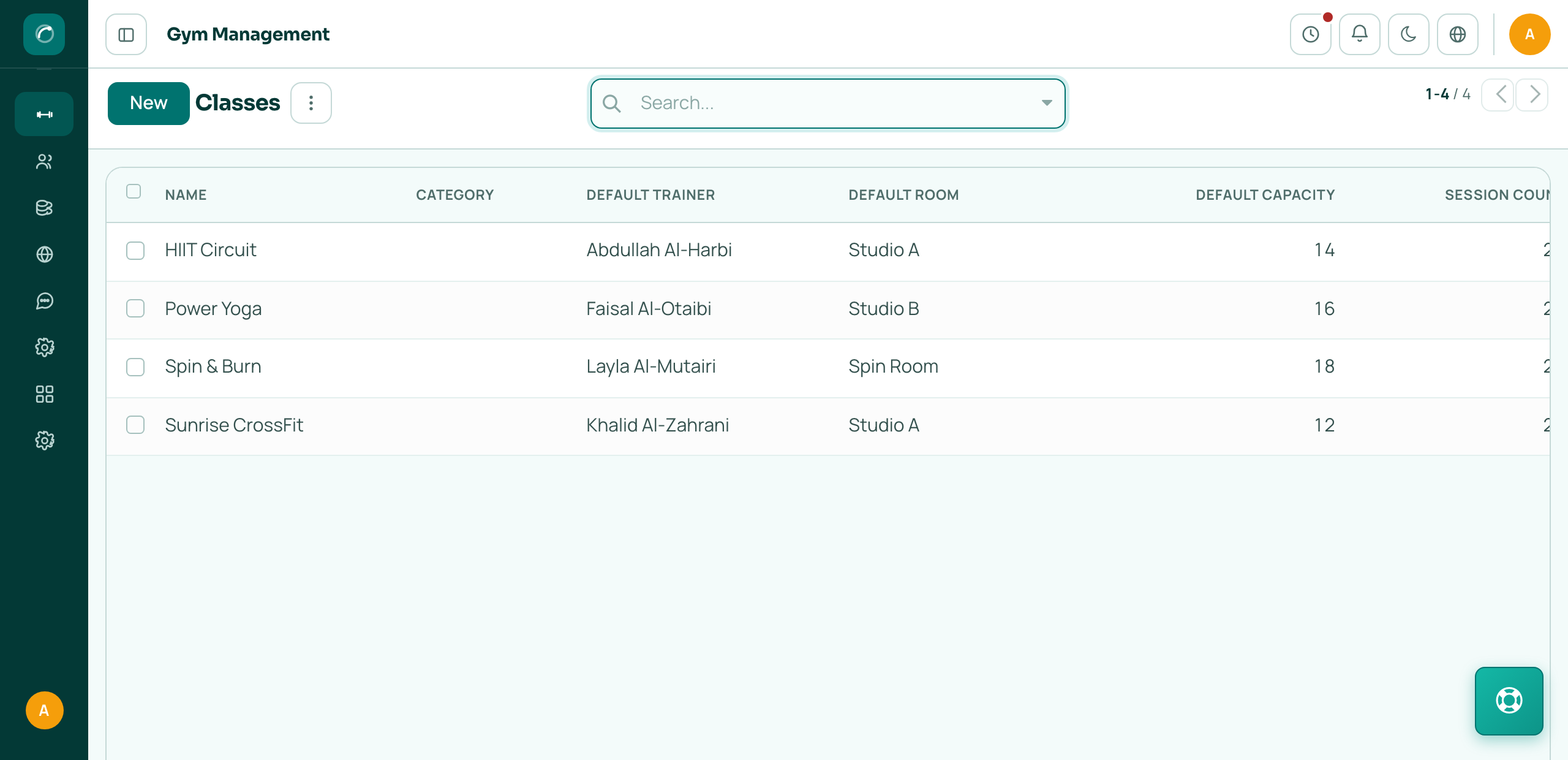Sort by the Default Capacity column header
This screenshot has height=760, width=1568.
(1265, 195)
